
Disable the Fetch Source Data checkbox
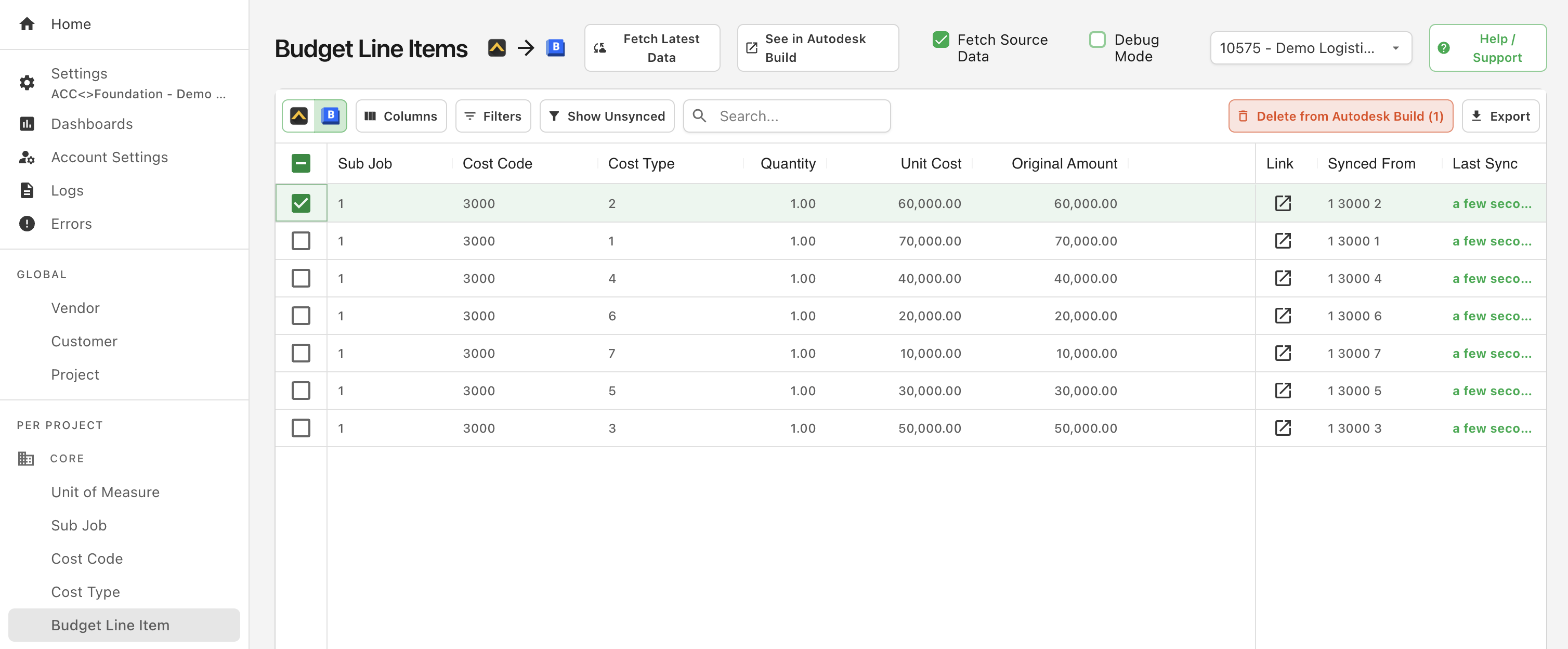click(940, 40)
